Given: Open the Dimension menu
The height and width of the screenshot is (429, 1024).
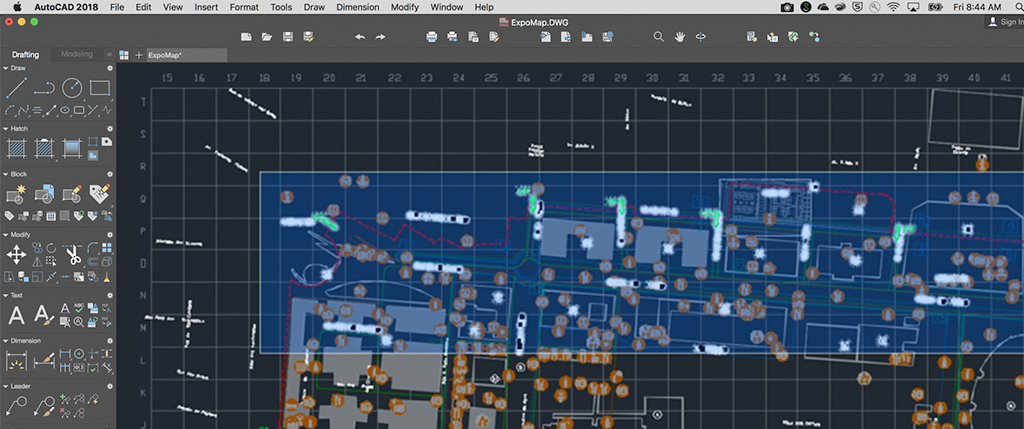Looking at the screenshot, I should (357, 7).
